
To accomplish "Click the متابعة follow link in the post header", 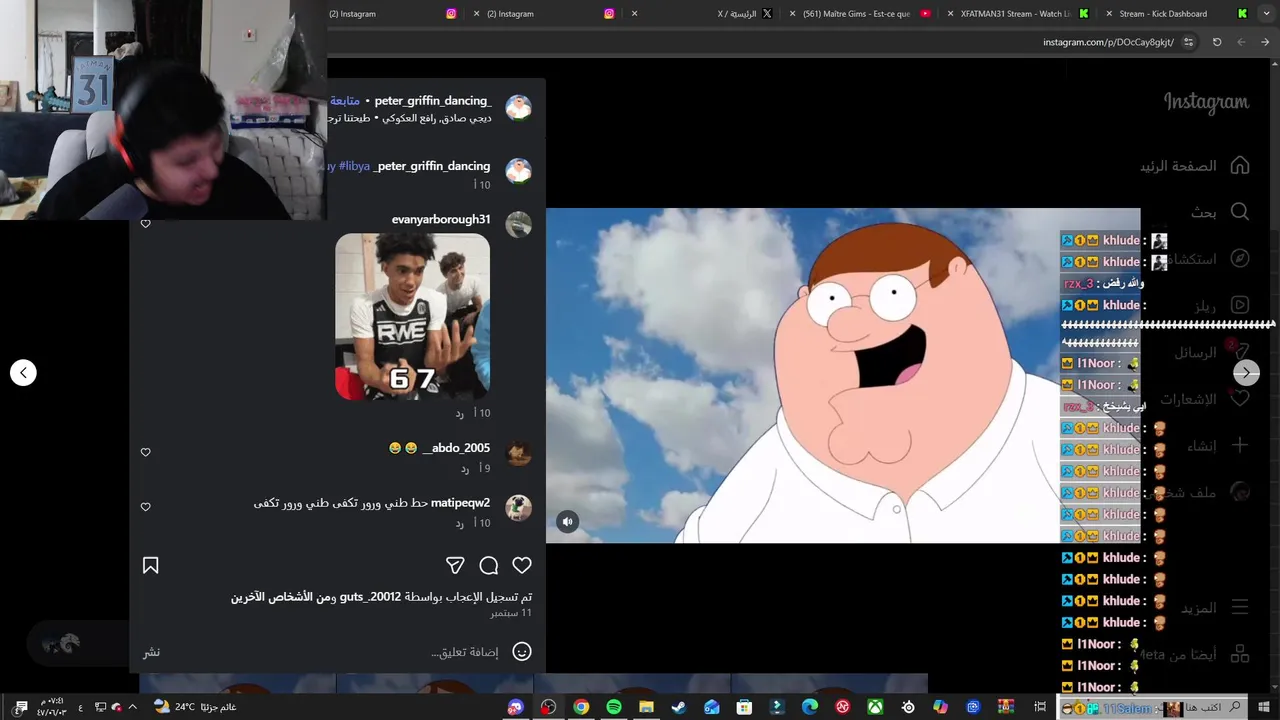I will (x=345, y=101).
